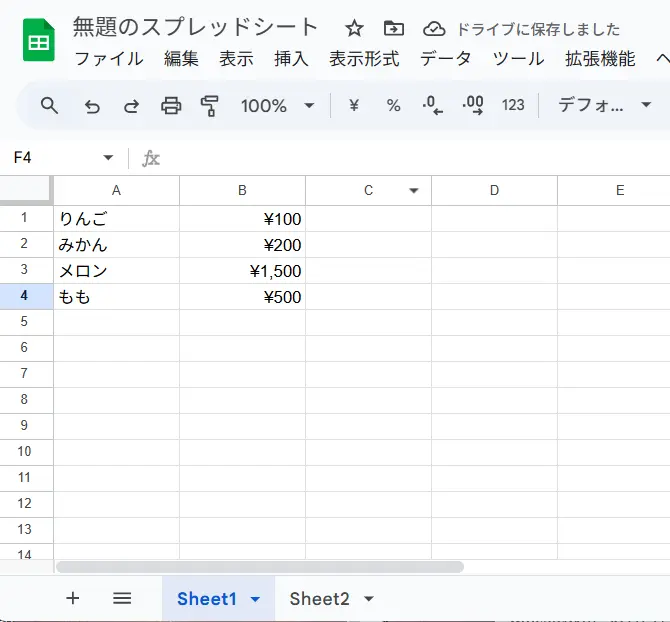Click the move to folder icon
This screenshot has height=622, width=670.
(x=394, y=28)
